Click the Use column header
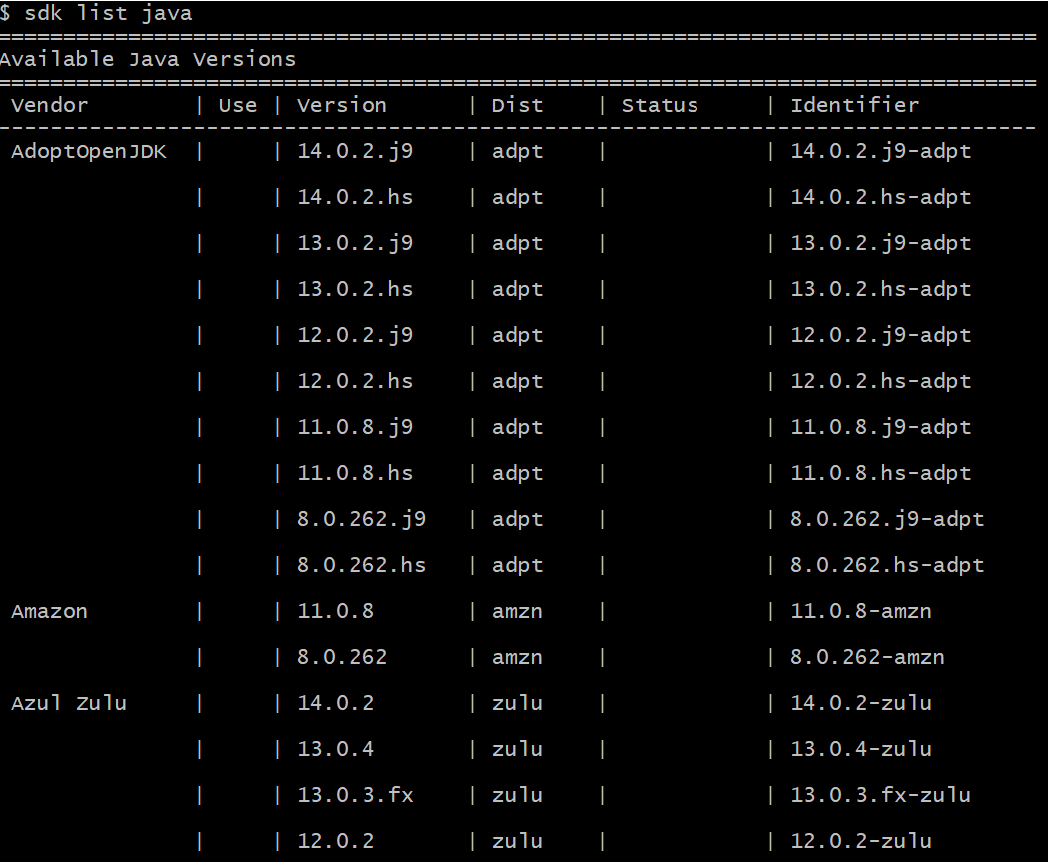 (238, 106)
